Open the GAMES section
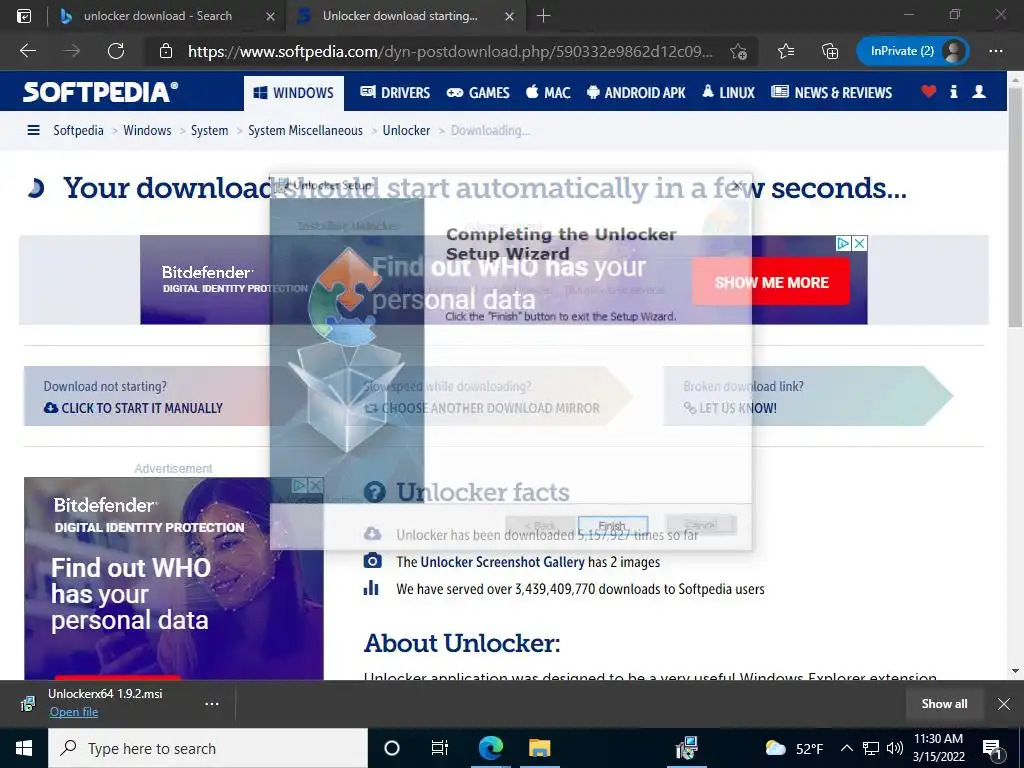The width and height of the screenshot is (1024, 768). coord(478,92)
